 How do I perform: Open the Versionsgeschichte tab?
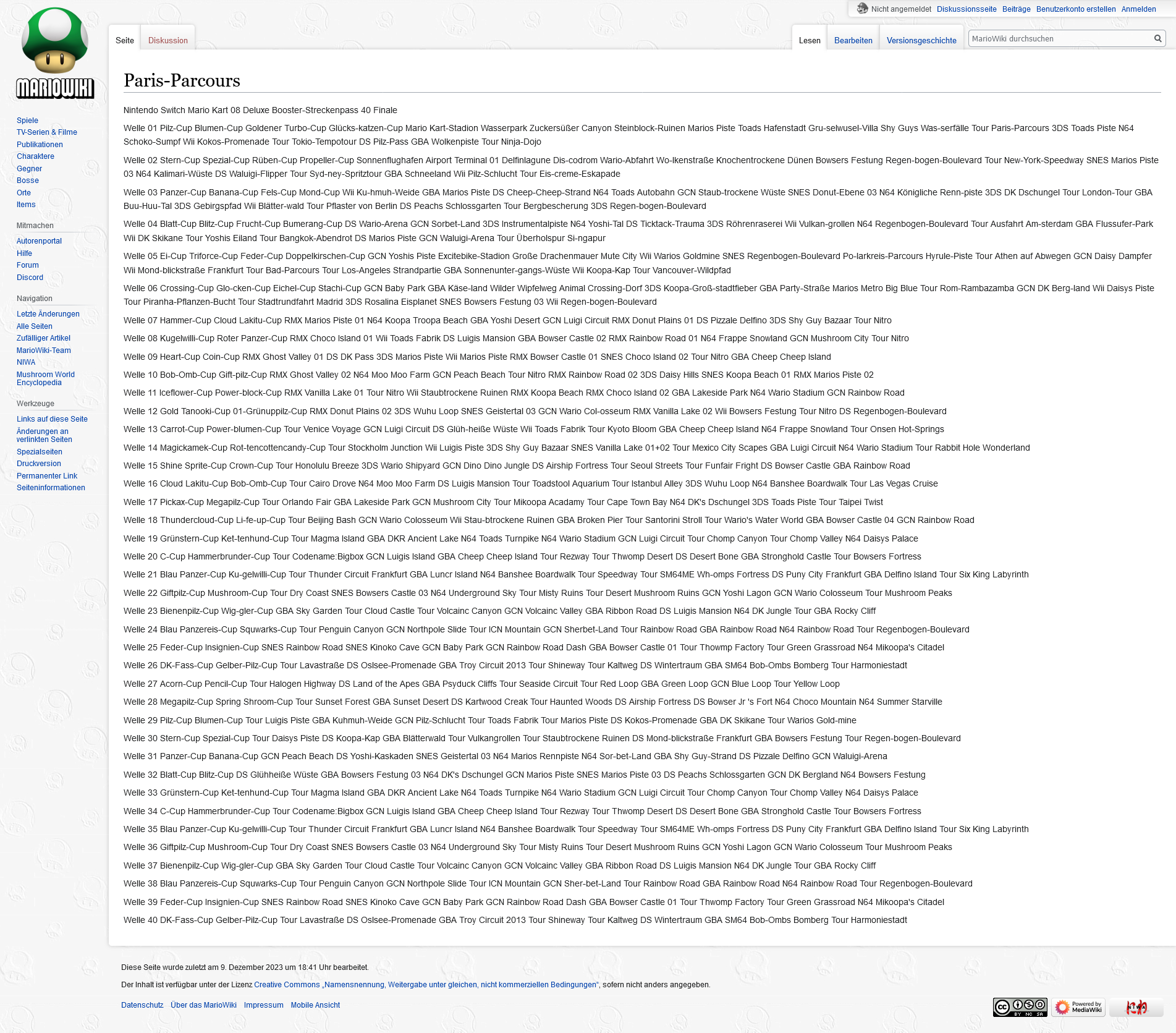point(921,40)
